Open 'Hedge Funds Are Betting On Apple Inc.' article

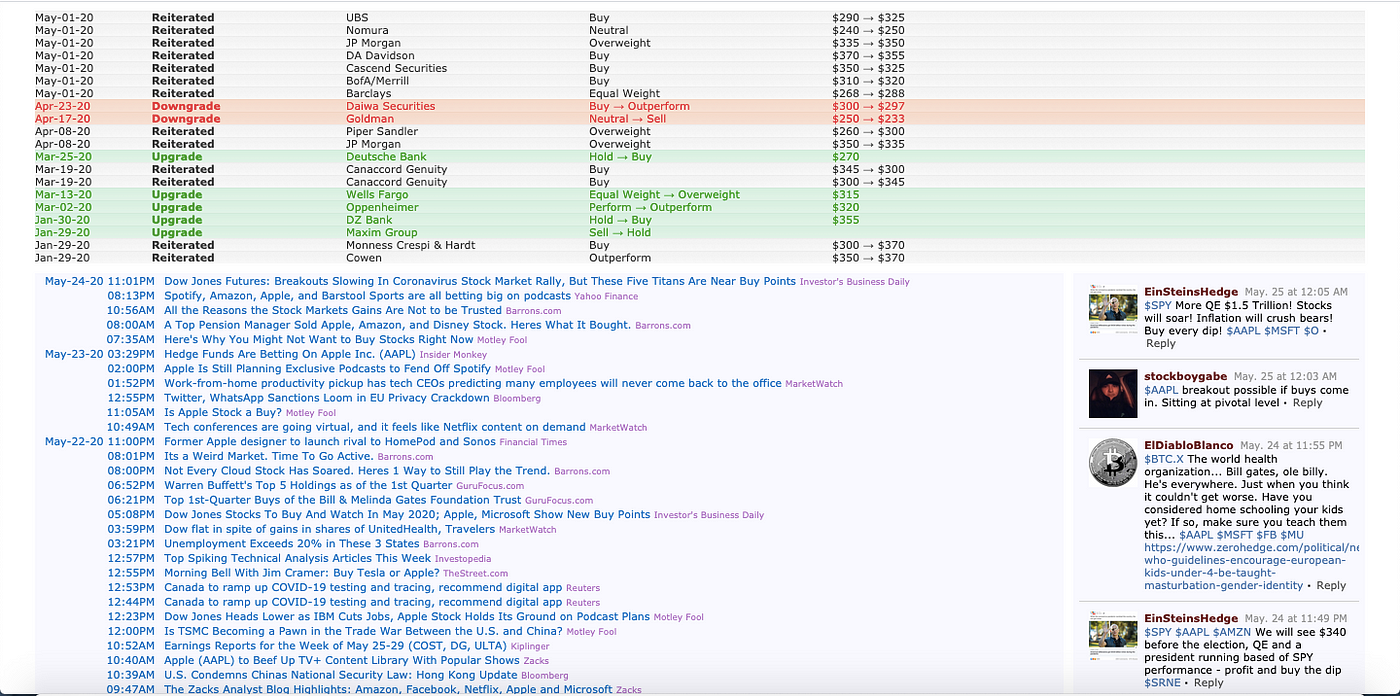coord(289,354)
